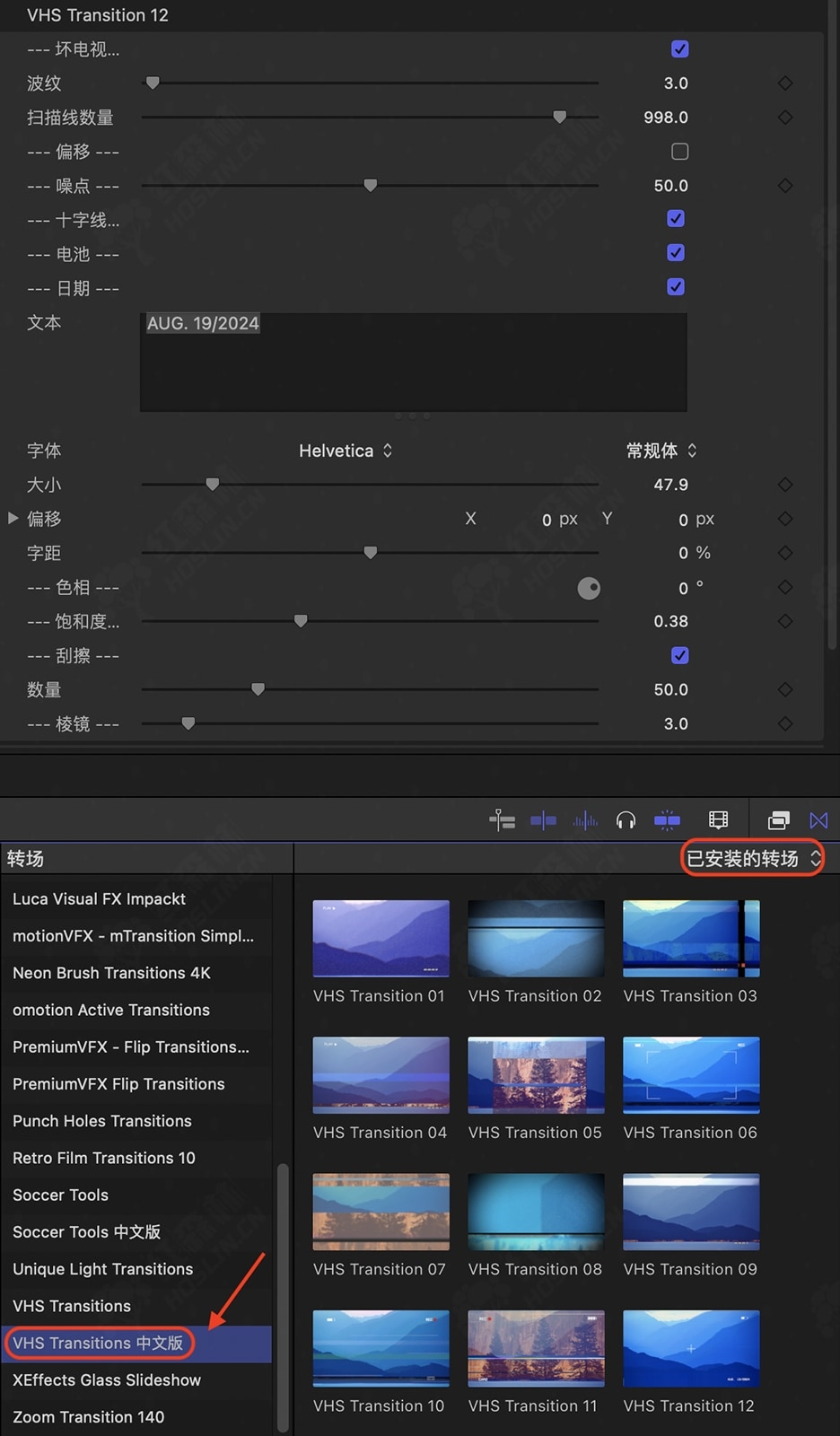
Task: Click the 偏移 X value field
Action: (x=547, y=519)
